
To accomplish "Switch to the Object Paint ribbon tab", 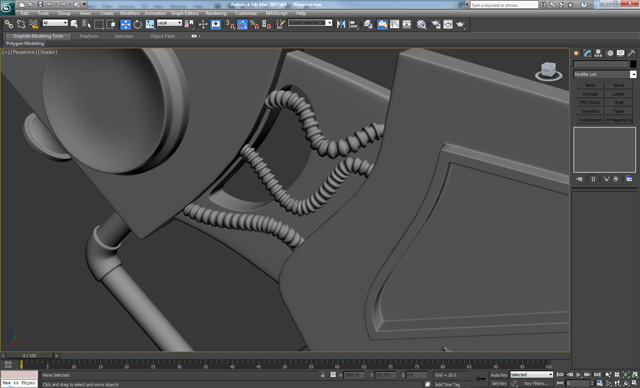I will pyautogui.click(x=162, y=36).
